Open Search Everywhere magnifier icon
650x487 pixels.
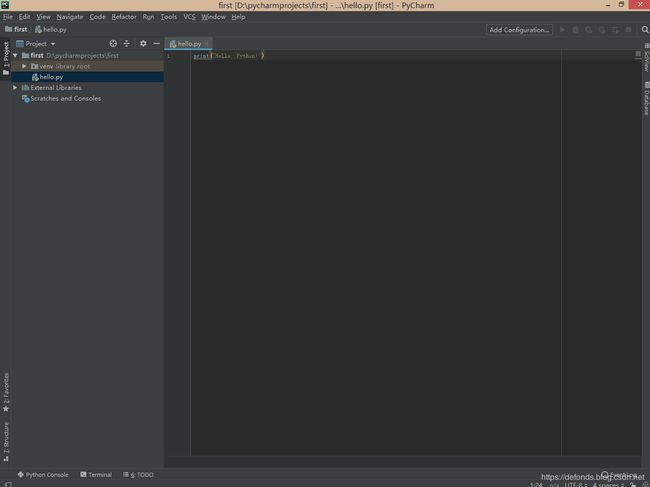click(645, 30)
